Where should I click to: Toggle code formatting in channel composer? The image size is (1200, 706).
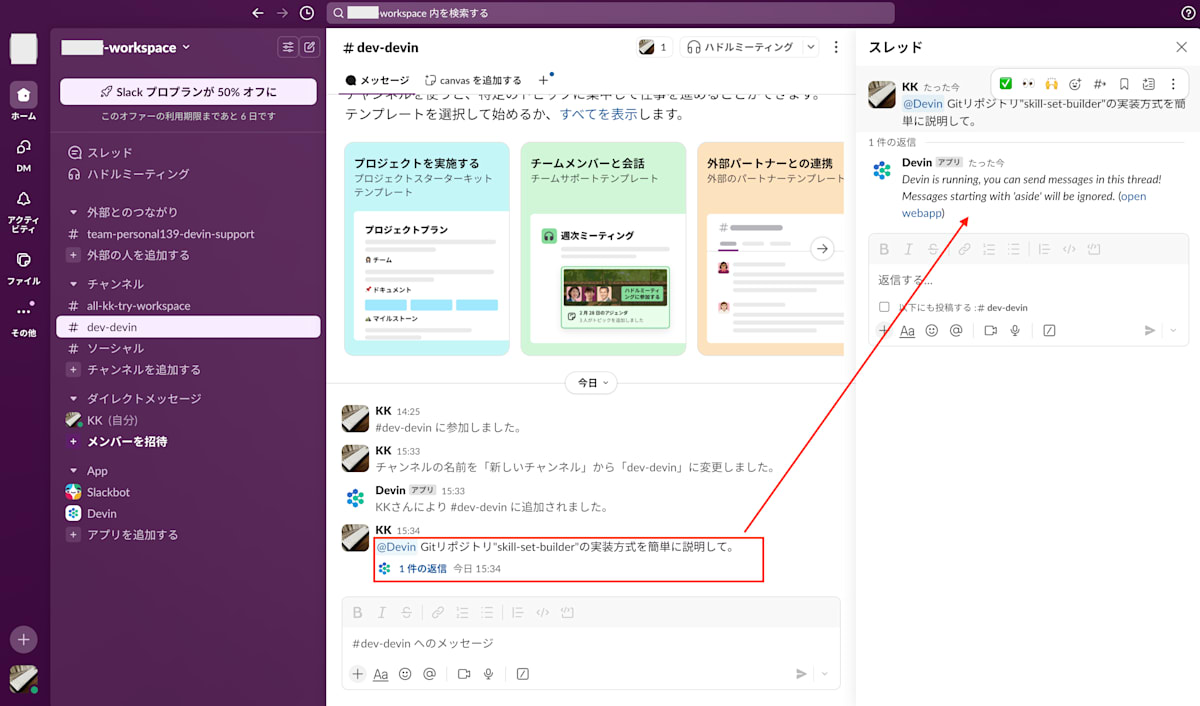tap(543, 613)
